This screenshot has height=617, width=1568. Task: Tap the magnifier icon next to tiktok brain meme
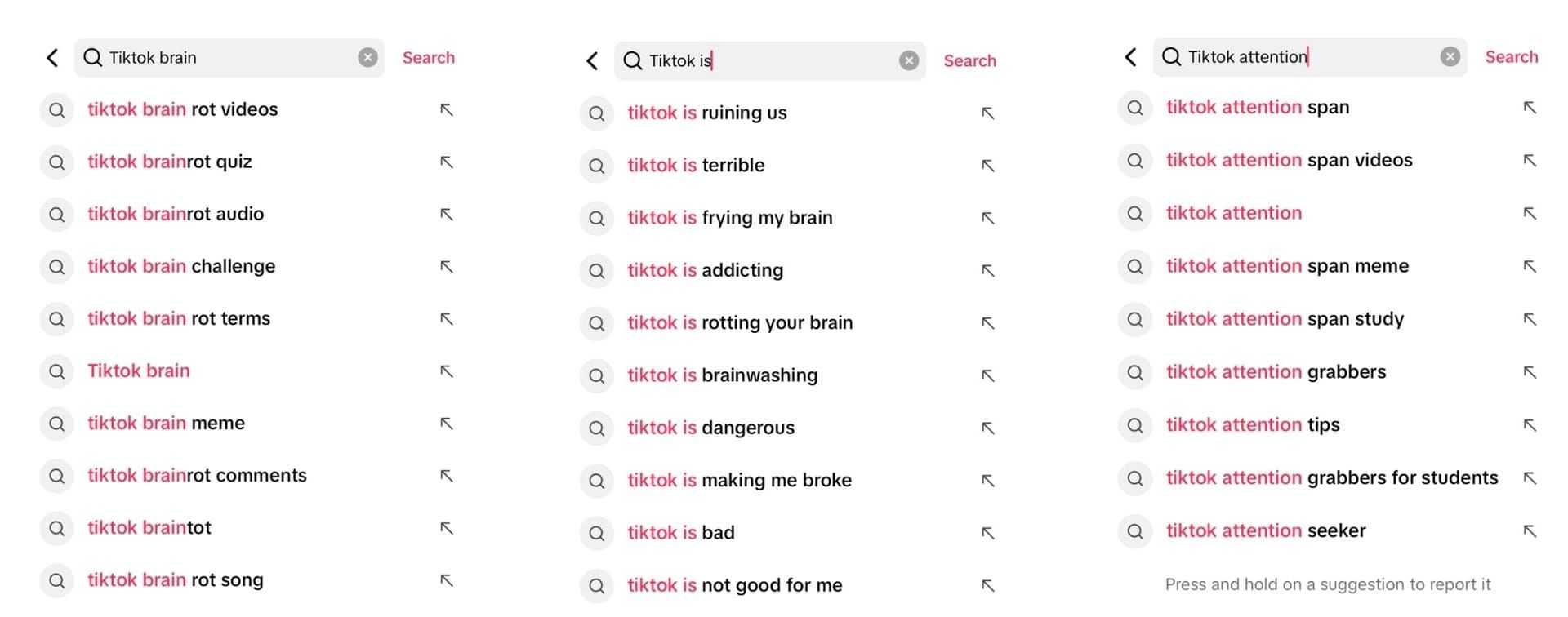point(56,424)
